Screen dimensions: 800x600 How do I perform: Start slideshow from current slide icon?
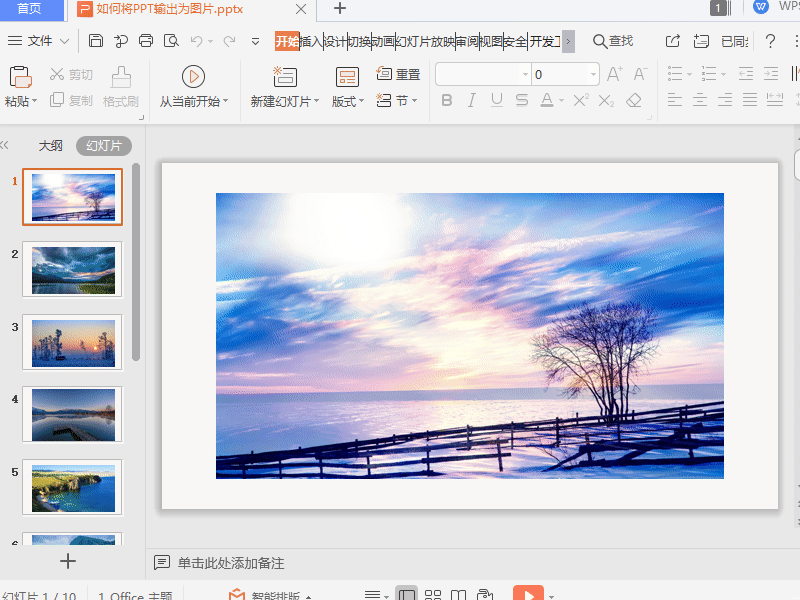194,77
